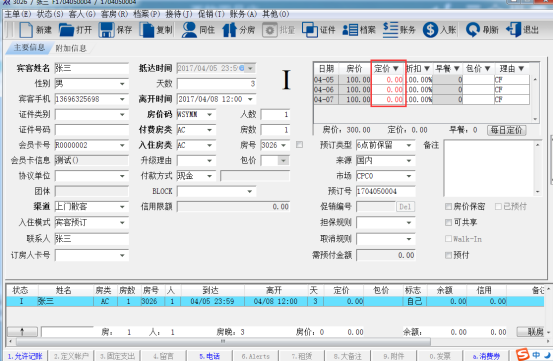Enable the 预付 checkbox

[448, 255]
